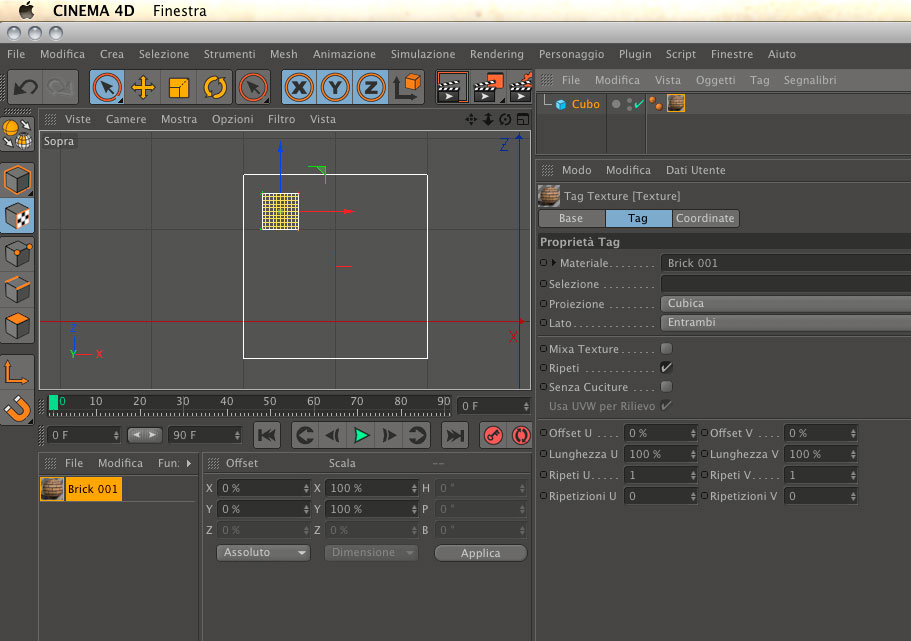Open Attribute Manager Dati Utente menu
This screenshot has width=911, height=641.
695,170
